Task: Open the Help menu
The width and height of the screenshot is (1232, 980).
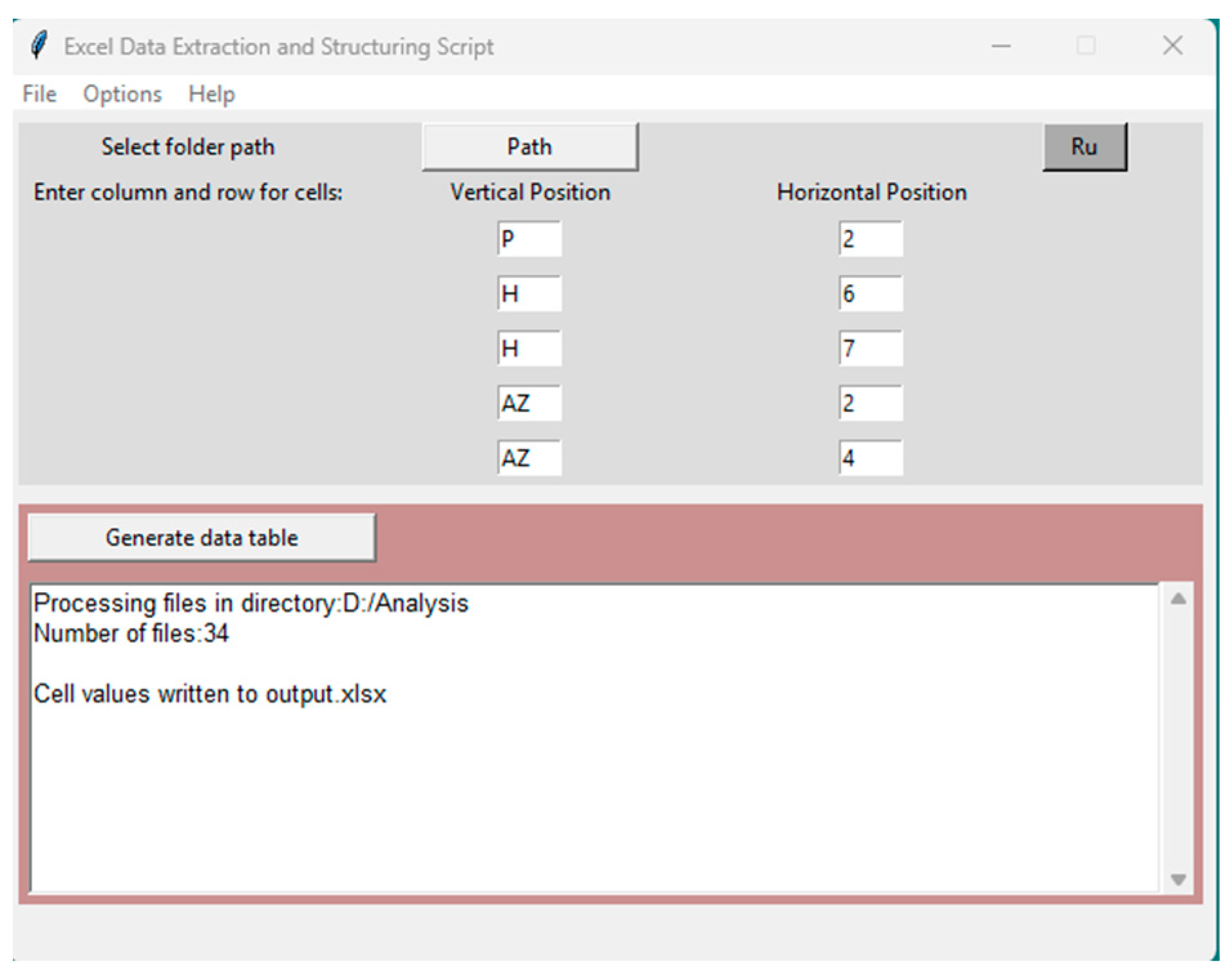Action: coord(211,94)
